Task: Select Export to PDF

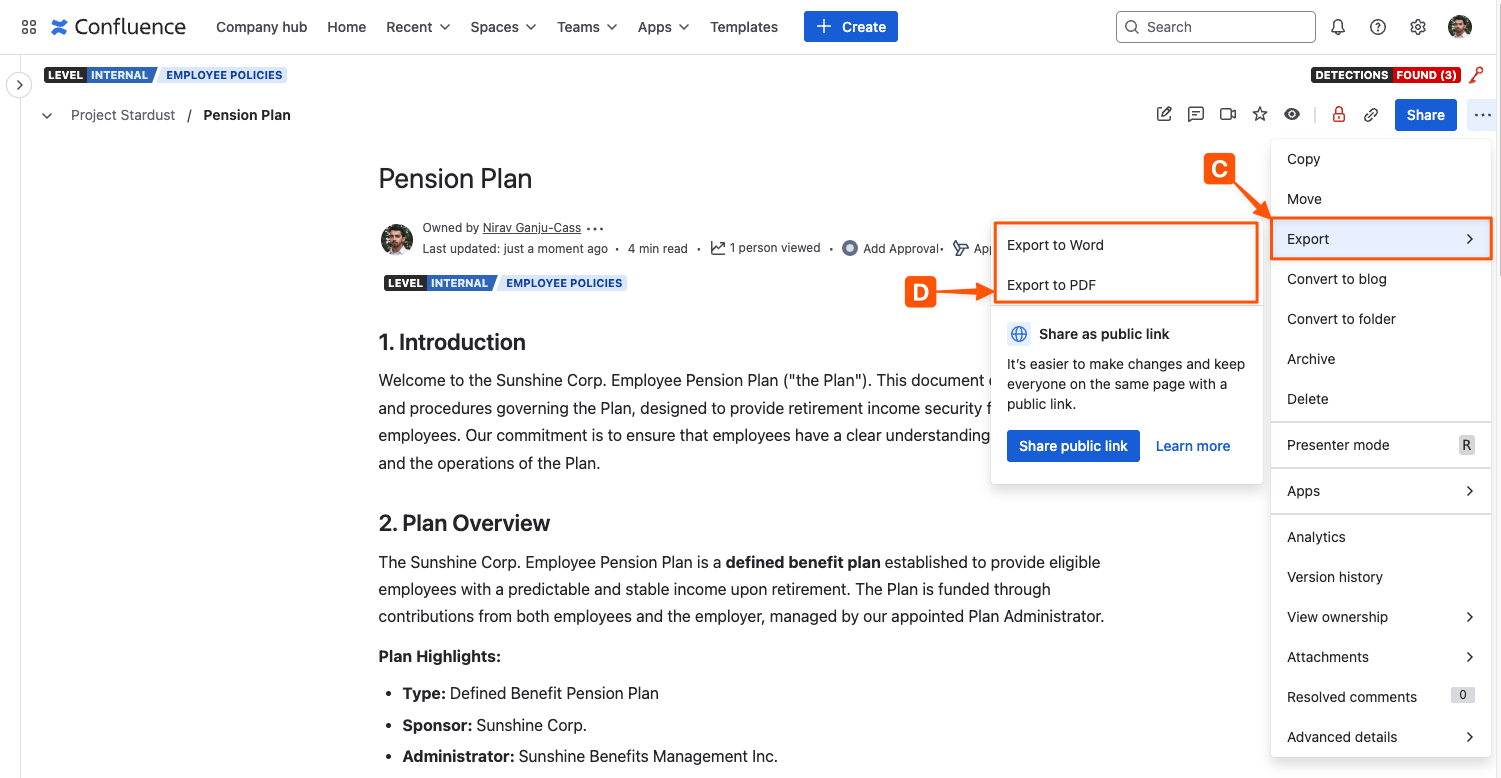Action: click(1051, 285)
